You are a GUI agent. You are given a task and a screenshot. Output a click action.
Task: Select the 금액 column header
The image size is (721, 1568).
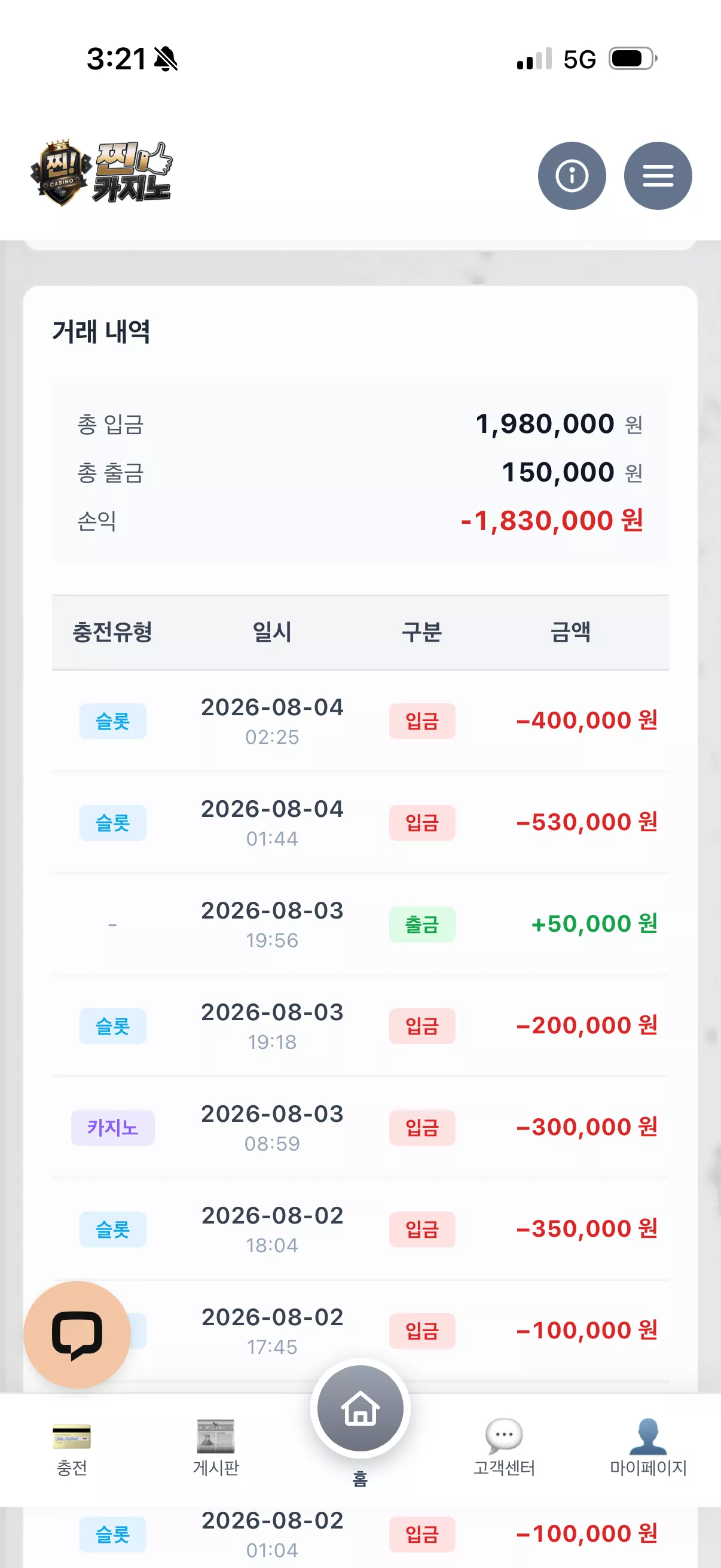[x=570, y=632]
